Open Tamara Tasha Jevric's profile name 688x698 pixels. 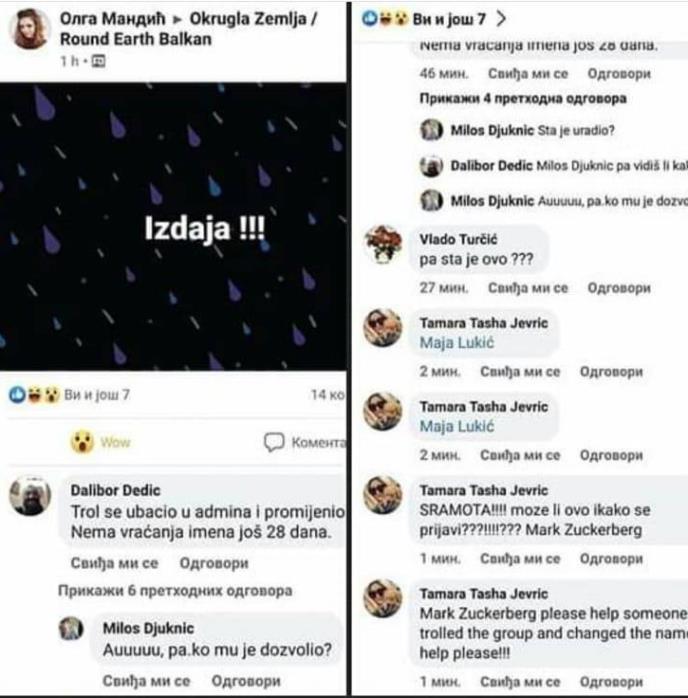tap(483, 323)
